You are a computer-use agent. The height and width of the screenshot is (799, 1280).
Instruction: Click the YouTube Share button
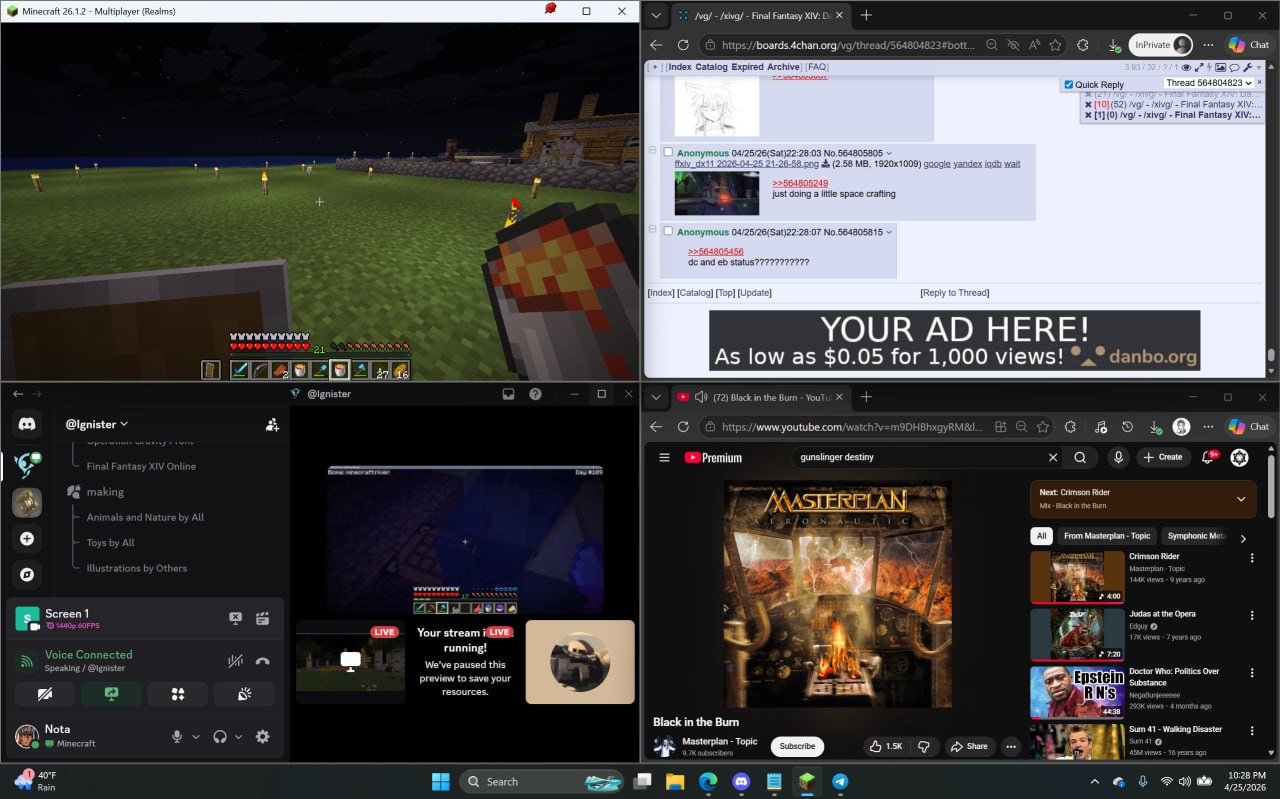point(969,746)
